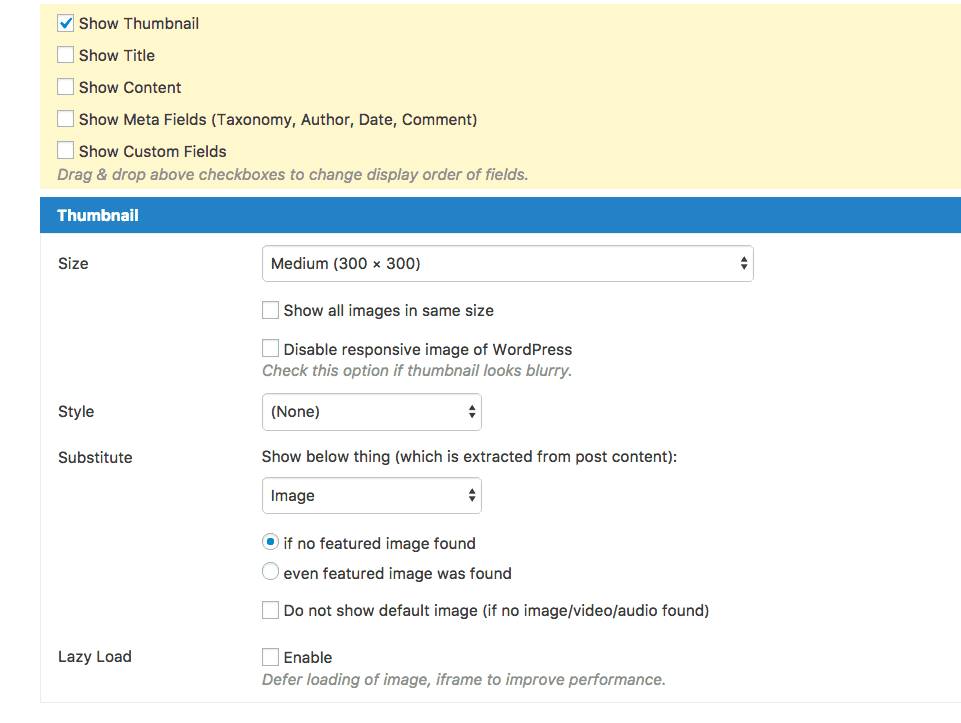This screenshot has width=961, height=723.
Task: Click the Show Custom Fields label text
Action: coord(153,151)
